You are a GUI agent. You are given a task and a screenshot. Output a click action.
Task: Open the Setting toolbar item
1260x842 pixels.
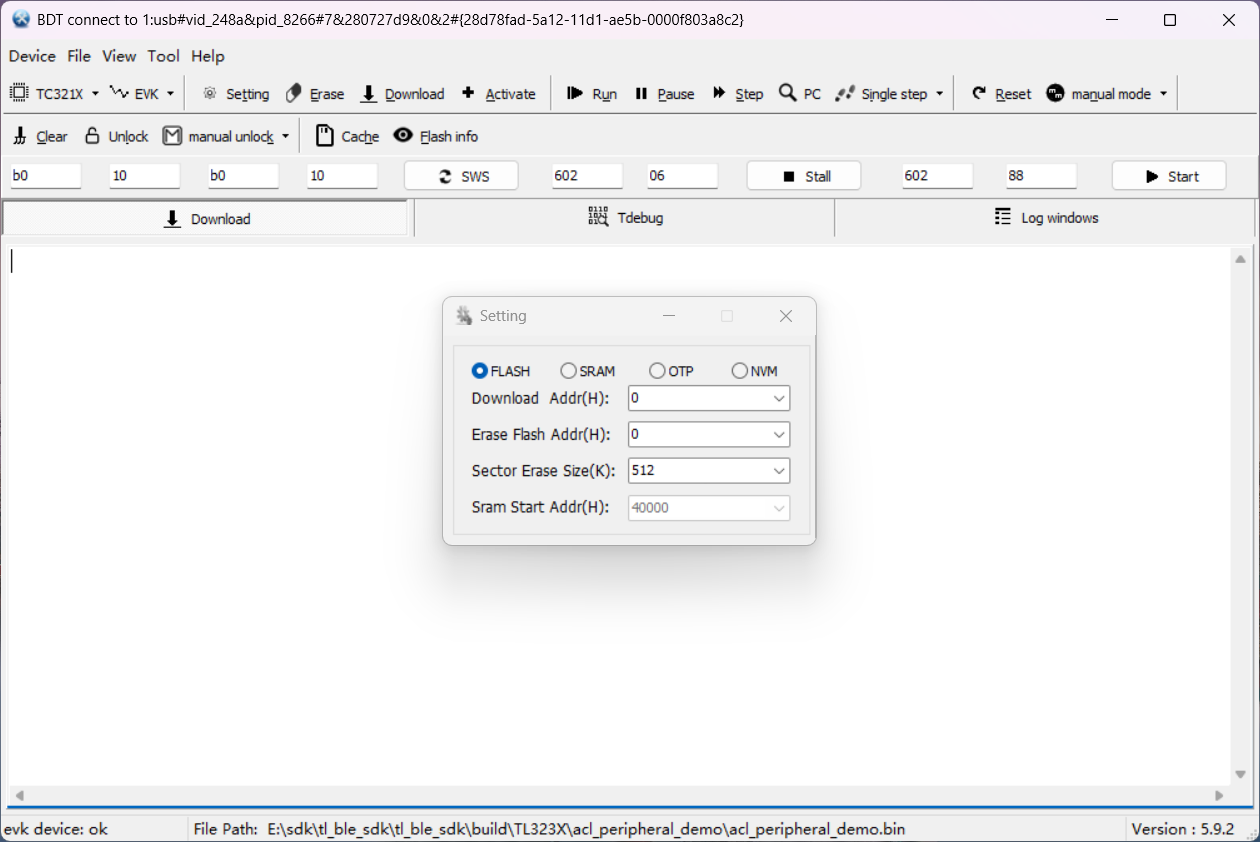pyautogui.click(x=236, y=94)
